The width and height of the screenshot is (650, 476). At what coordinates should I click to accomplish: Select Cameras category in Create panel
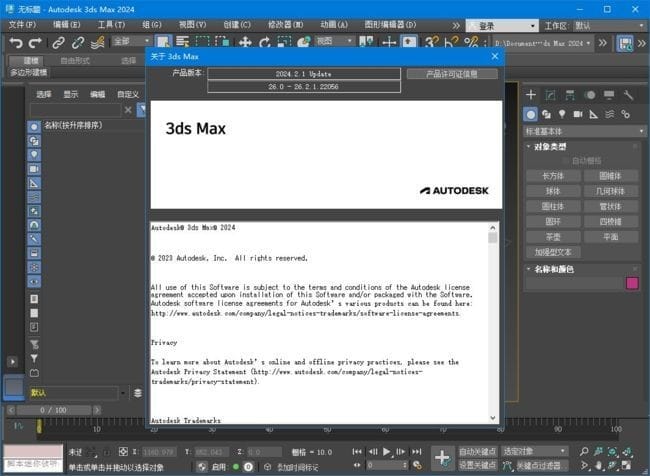point(578,114)
